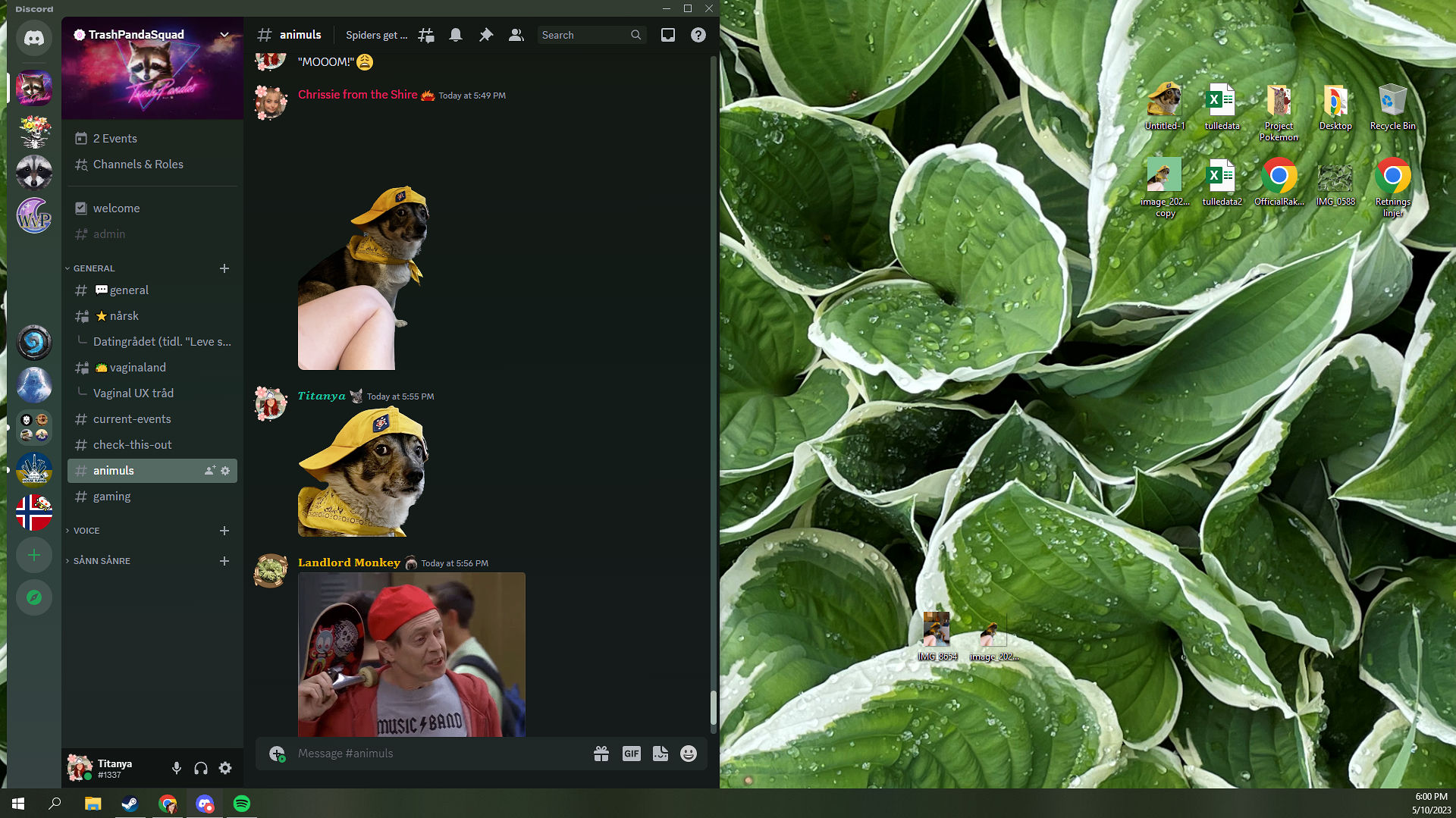View pinned messages in animuls
The image size is (1456, 818).
point(486,34)
